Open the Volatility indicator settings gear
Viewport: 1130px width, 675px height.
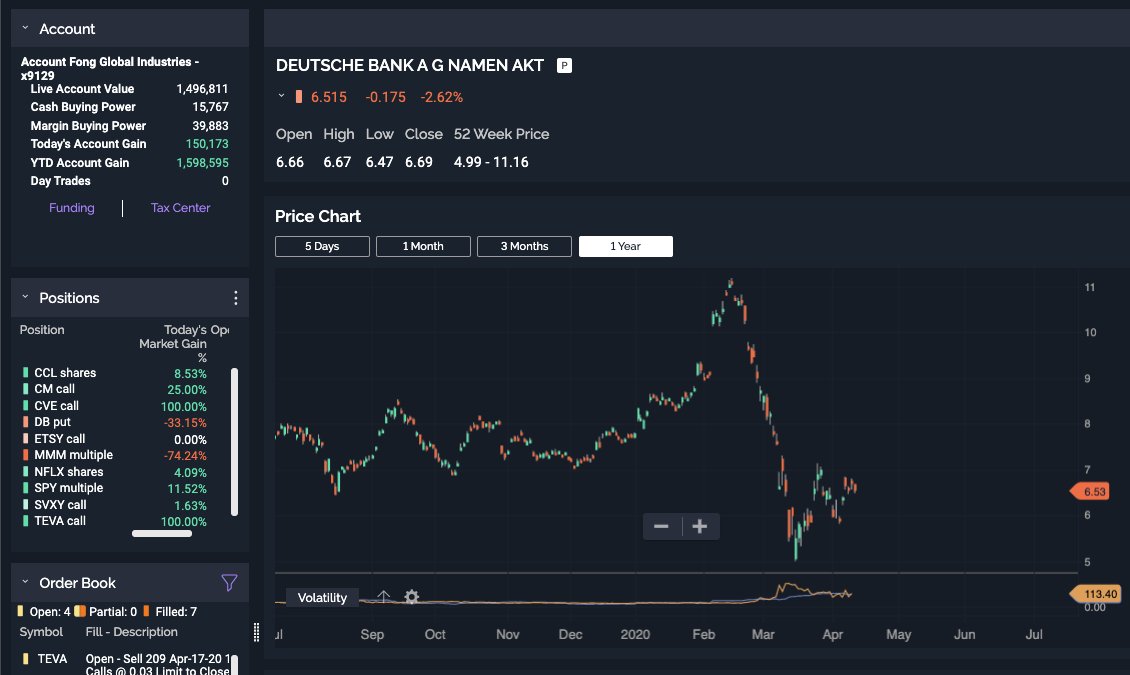pyautogui.click(x=411, y=596)
